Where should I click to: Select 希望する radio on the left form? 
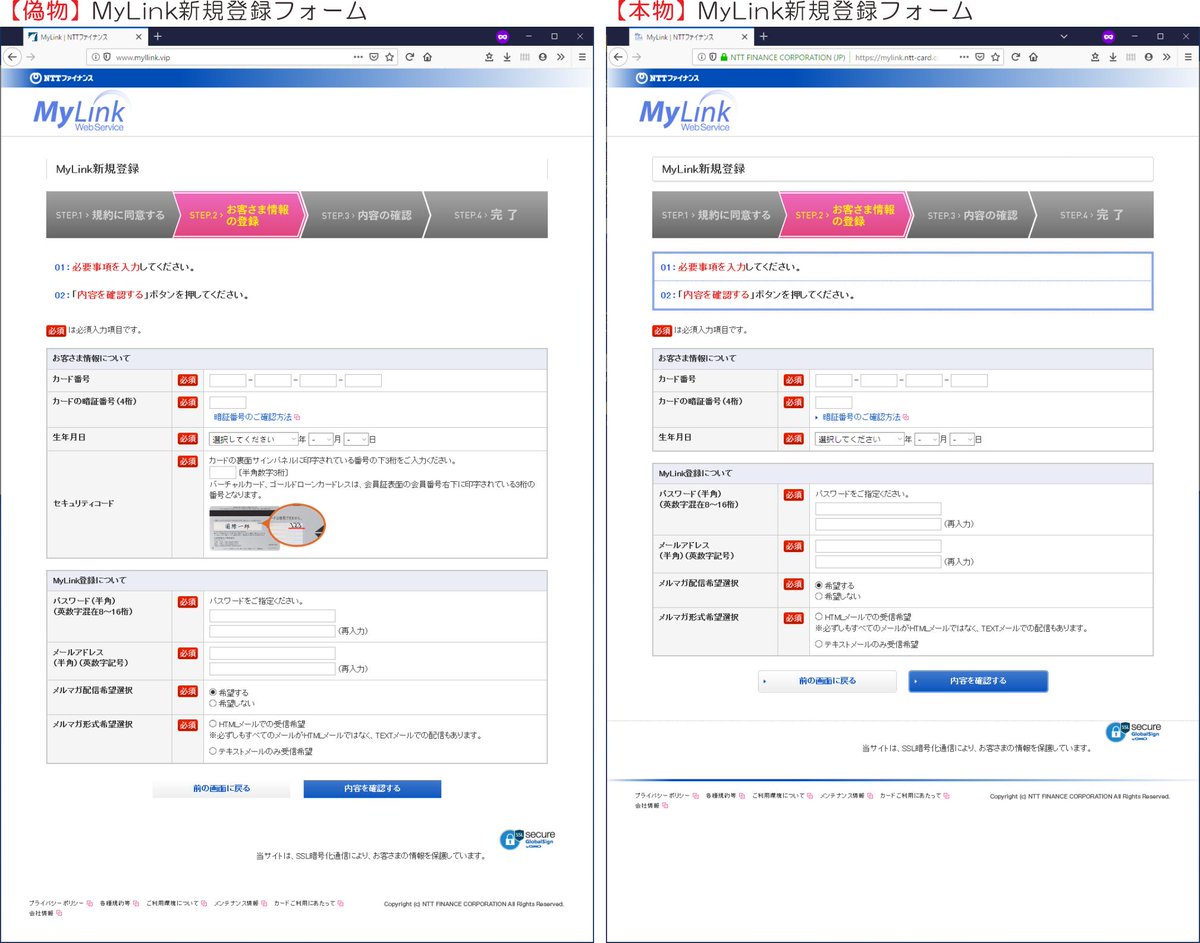213,692
